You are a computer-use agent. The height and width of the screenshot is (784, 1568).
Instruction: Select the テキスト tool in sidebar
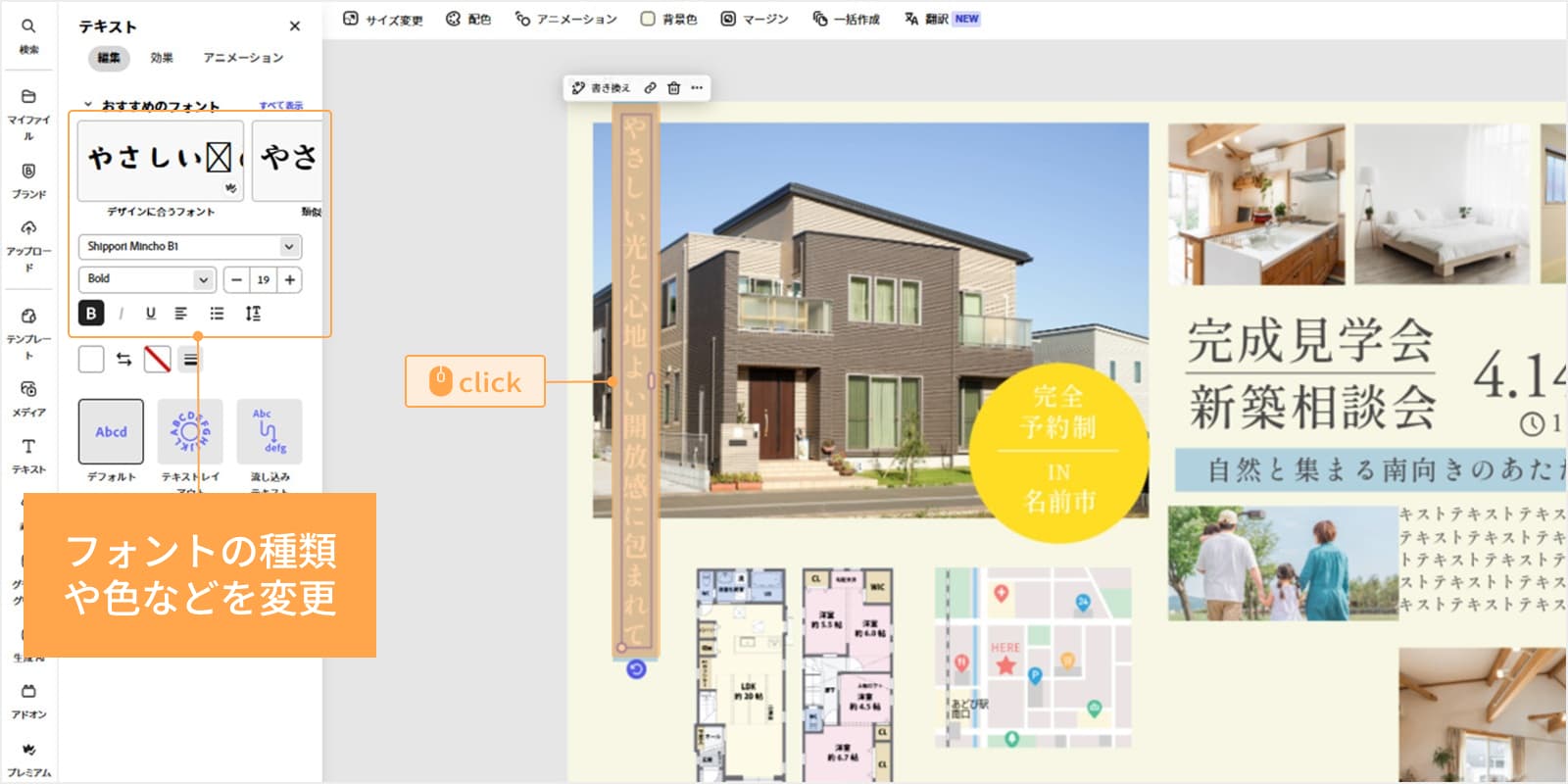28,456
